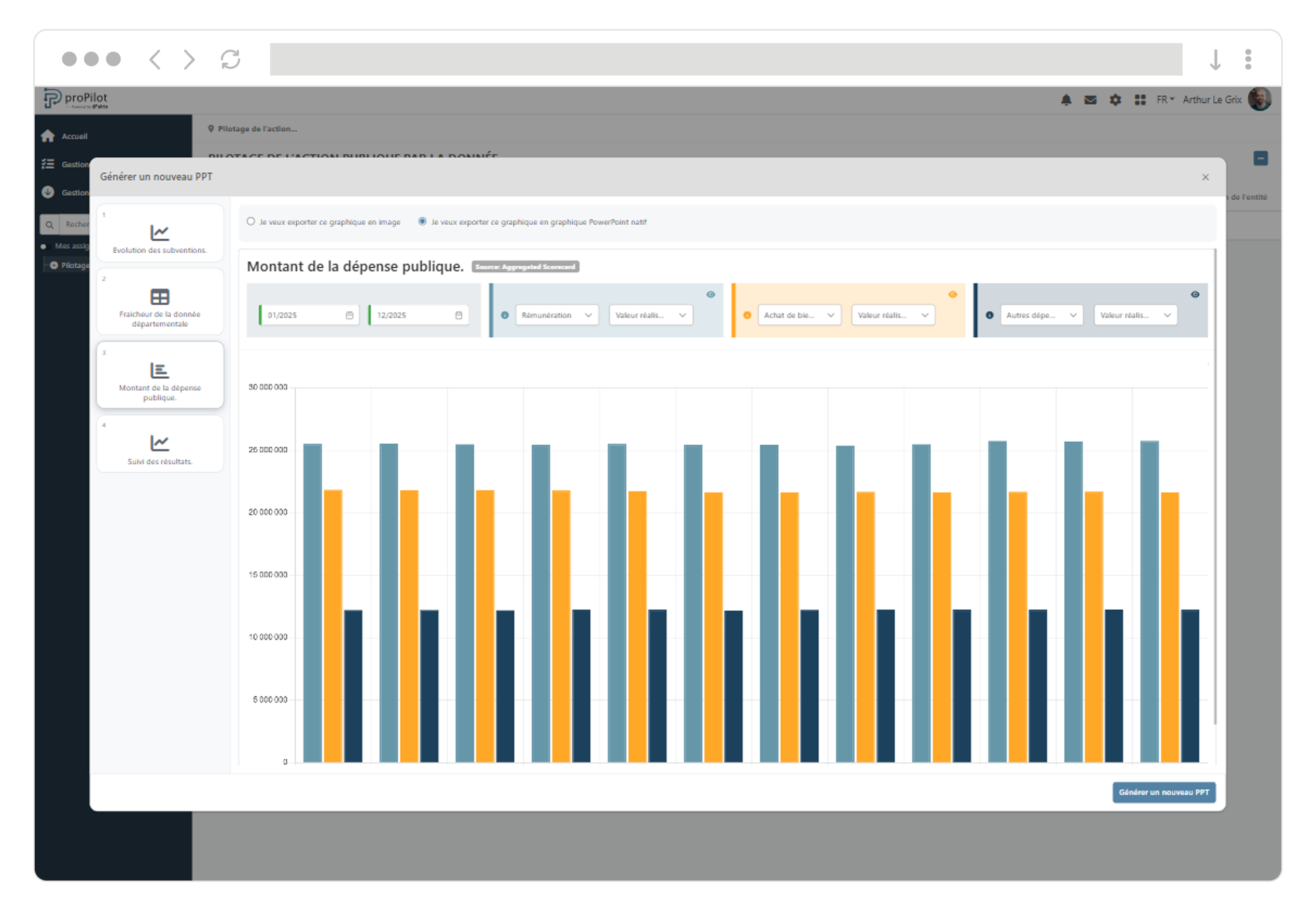Image resolution: width=1316 pixels, height=917 pixels.
Task: Toggle visibility eye of Rémunération series
Action: (711, 294)
